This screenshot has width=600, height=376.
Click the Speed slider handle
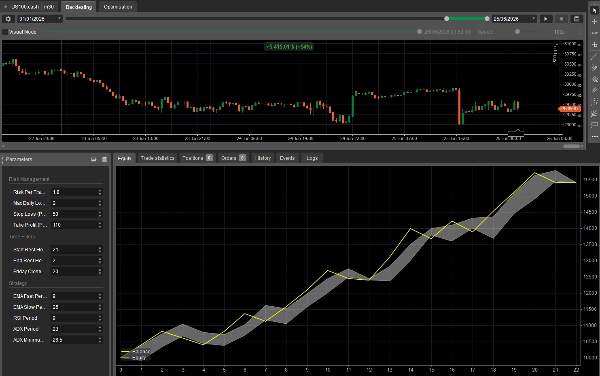517,32
